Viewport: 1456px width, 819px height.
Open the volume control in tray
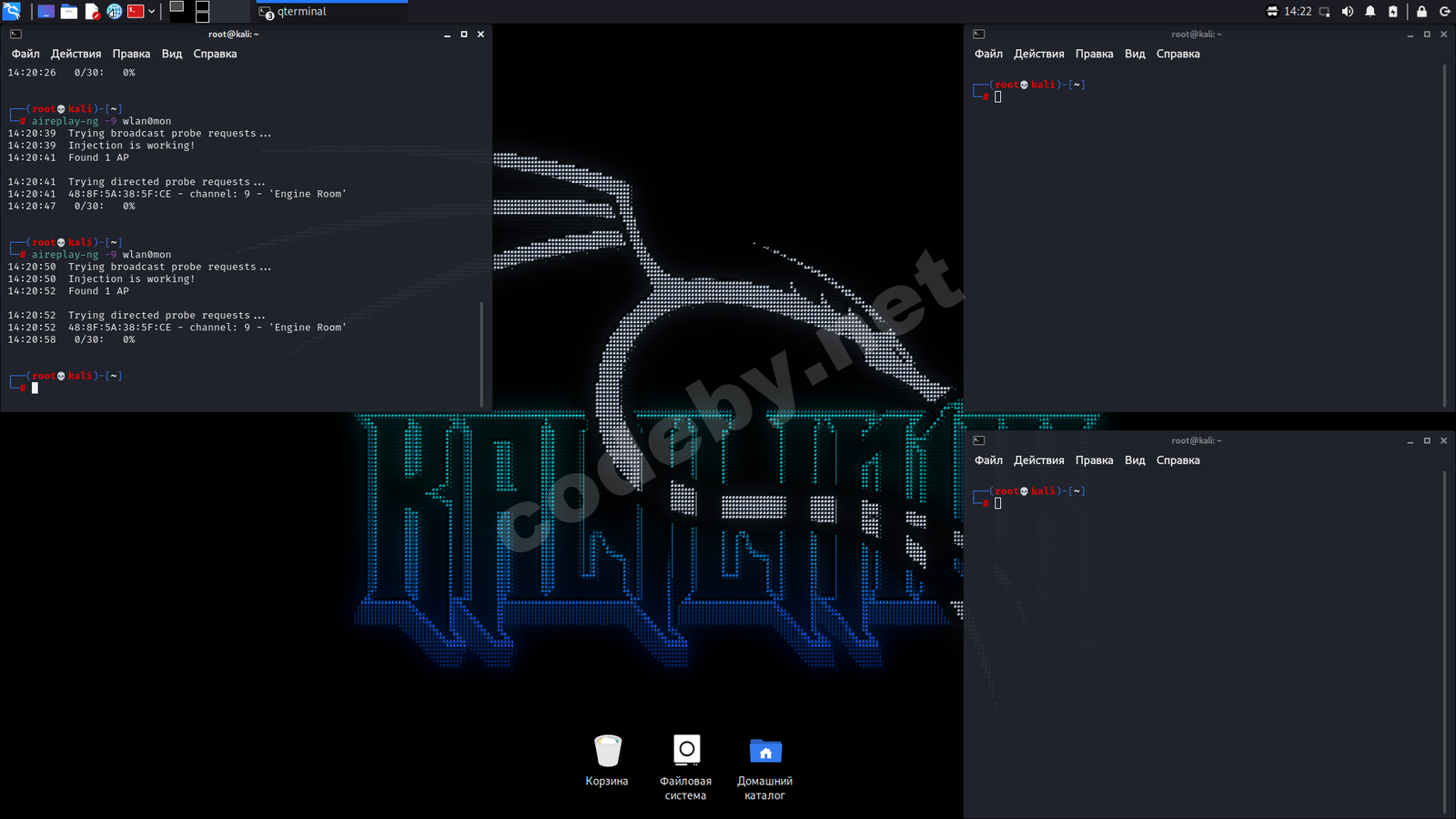point(1348,12)
